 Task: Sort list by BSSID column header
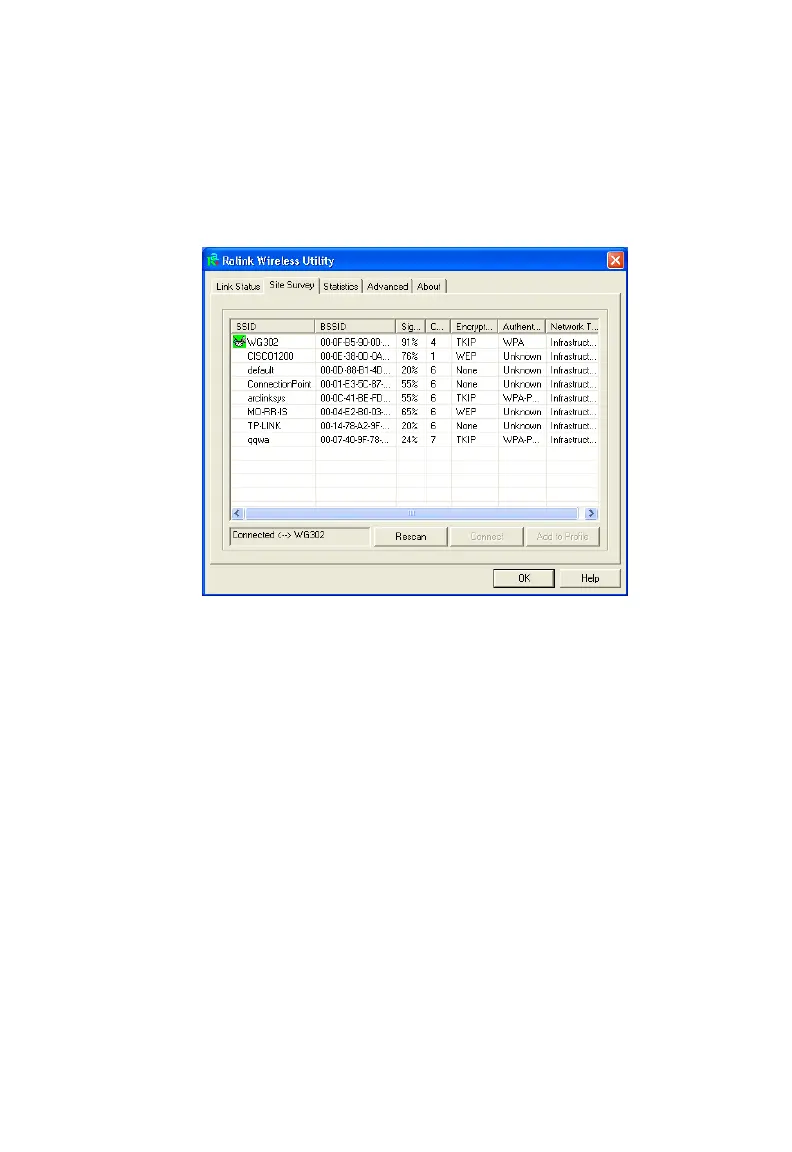[x=356, y=327]
